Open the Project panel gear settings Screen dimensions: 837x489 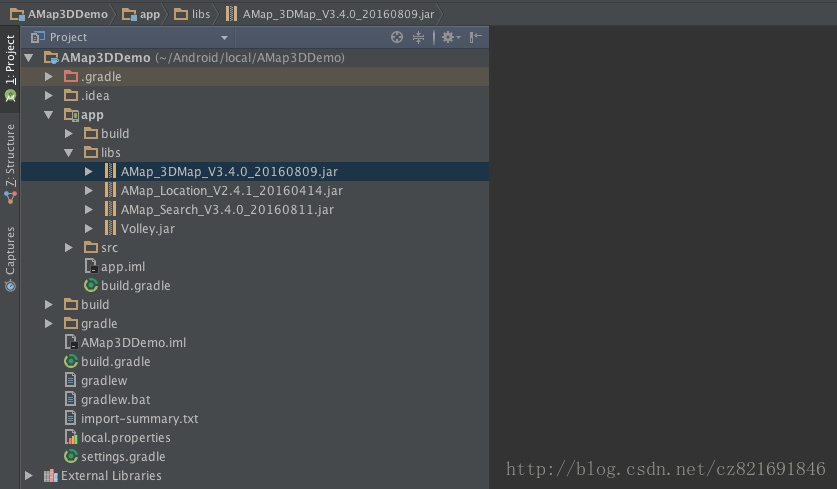click(x=451, y=37)
